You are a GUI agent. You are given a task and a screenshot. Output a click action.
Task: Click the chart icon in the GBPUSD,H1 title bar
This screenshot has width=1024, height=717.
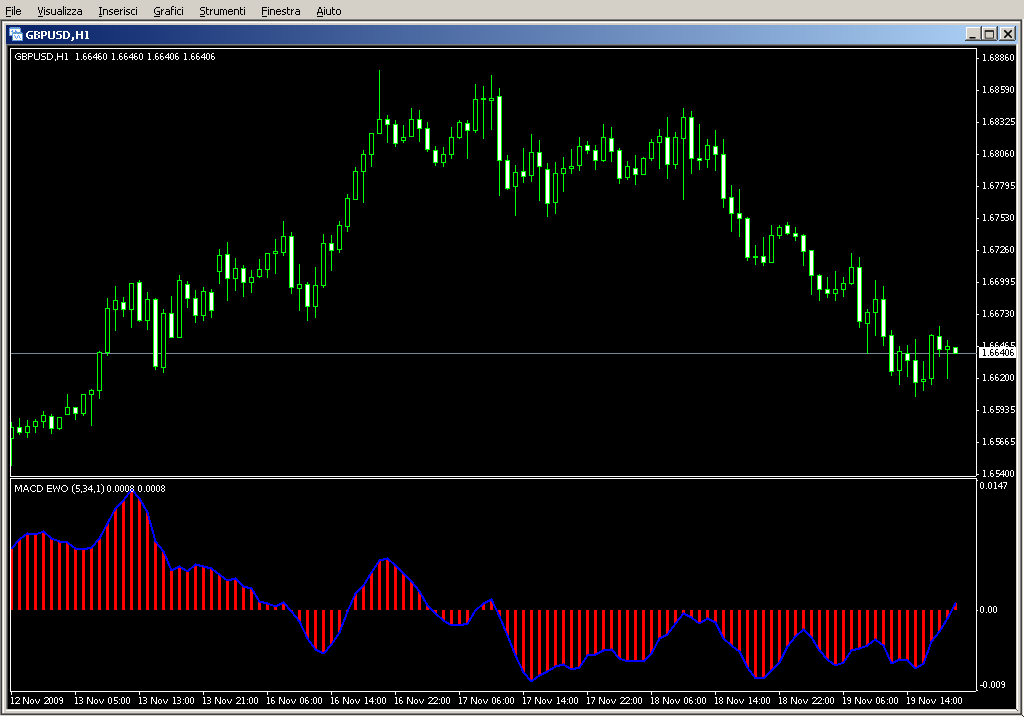click(x=16, y=33)
